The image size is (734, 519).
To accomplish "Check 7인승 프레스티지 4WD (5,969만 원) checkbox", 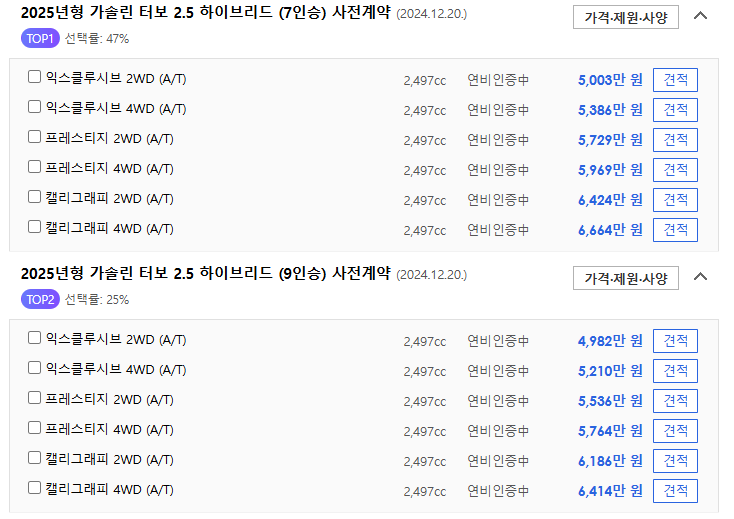I will pyautogui.click(x=34, y=167).
